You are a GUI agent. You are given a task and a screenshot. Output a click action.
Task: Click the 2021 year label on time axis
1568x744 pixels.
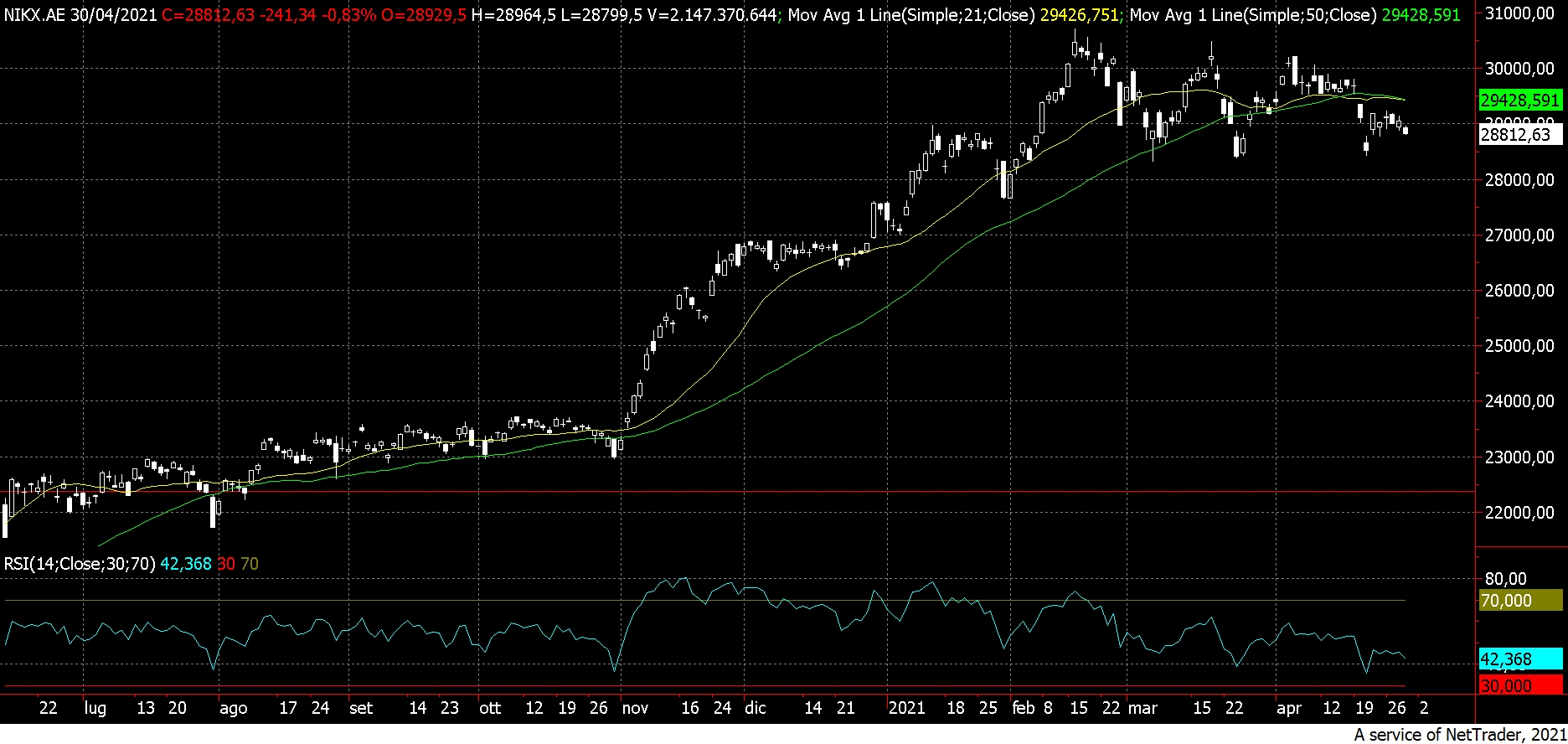click(x=907, y=708)
